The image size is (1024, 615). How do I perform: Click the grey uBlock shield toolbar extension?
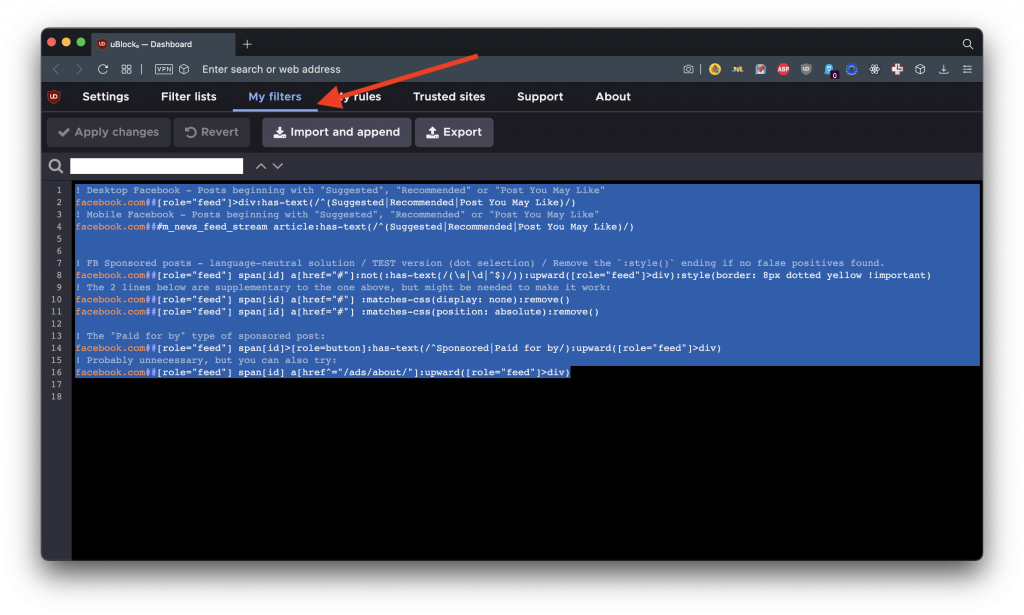point(806,70)
